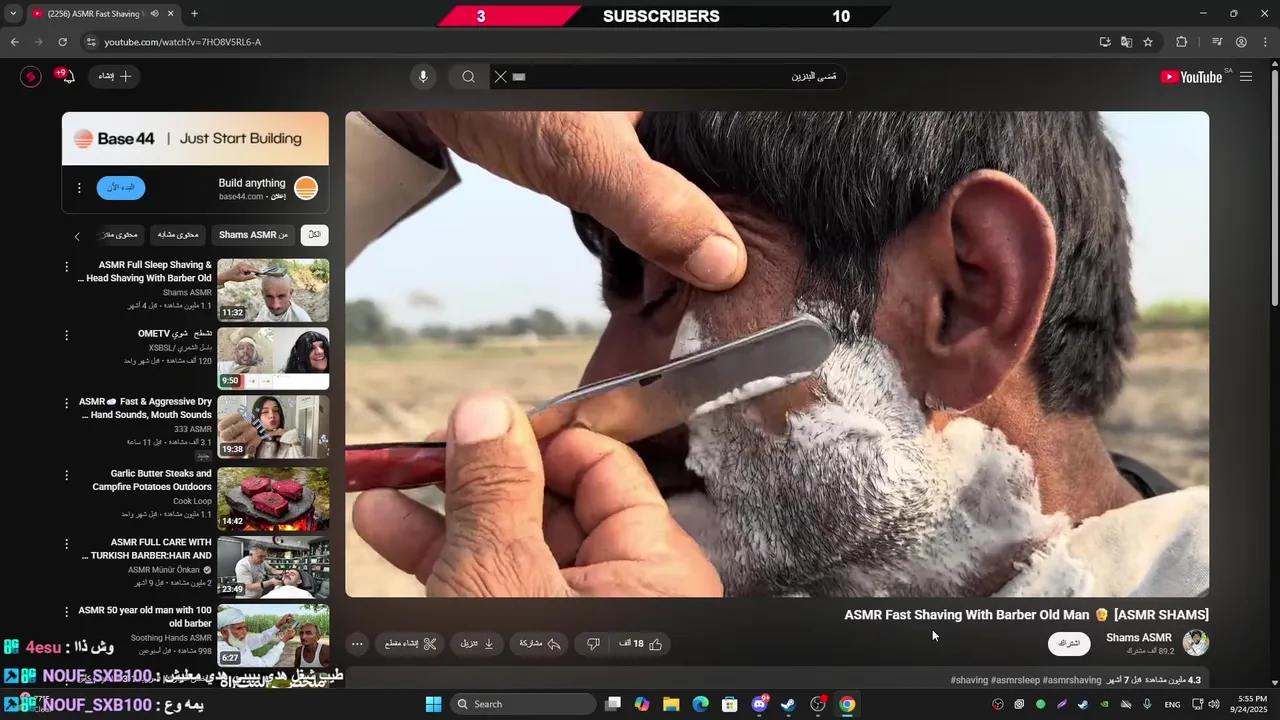
Task: Open options menu for 'Fast & Aggressive Dry'
Action: click(x=67, y=403)
